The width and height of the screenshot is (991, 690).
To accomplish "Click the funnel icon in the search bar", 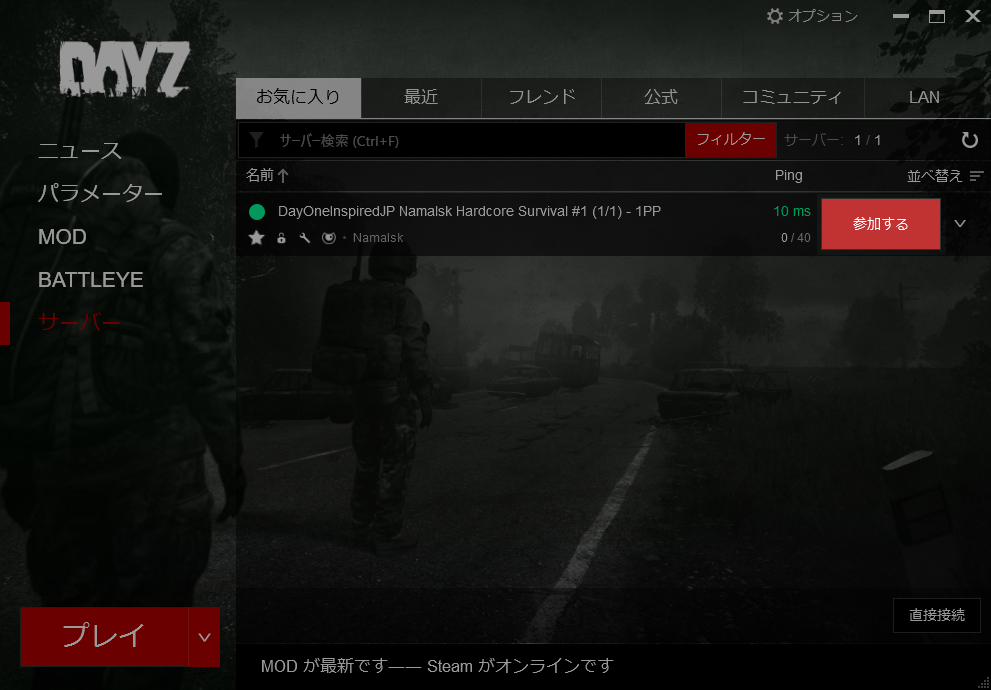I will [256, 140].
